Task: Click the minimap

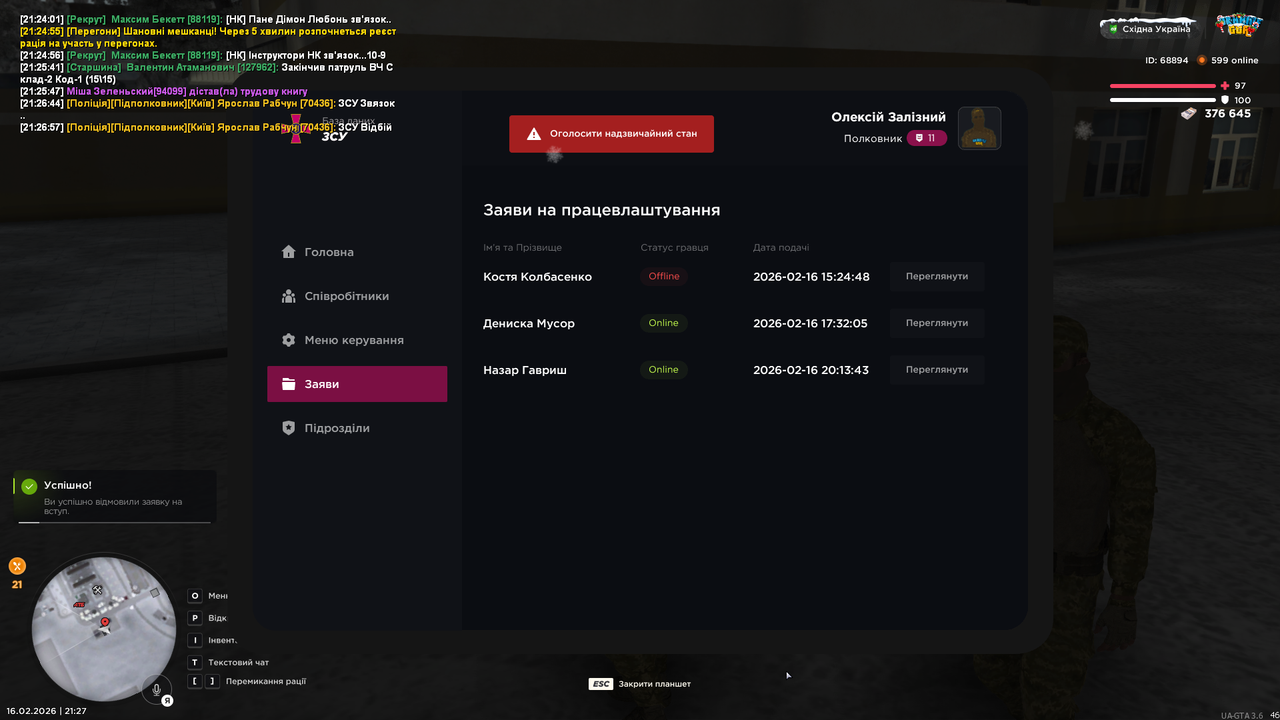Action: point(104,627)
